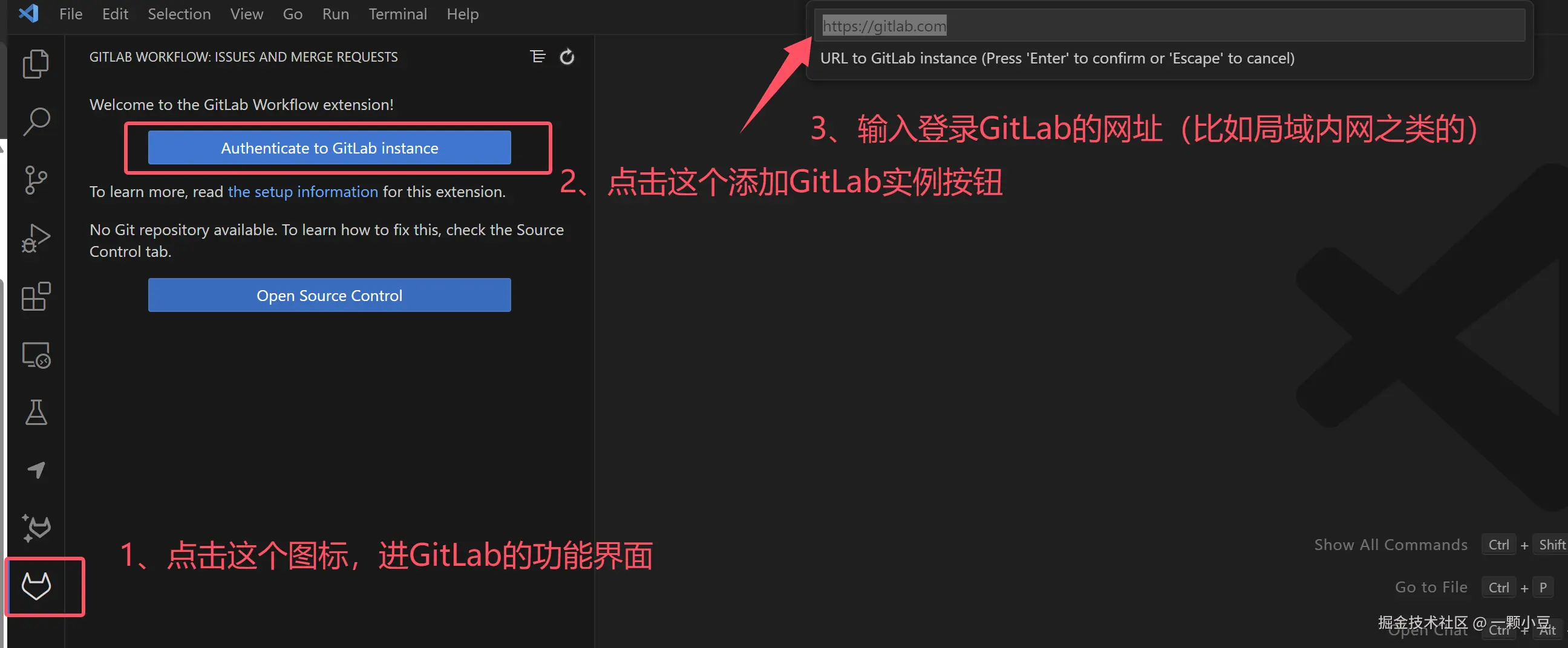The image size is (1568, 648).
Task: Follow the setup information link
Action: 302,192
